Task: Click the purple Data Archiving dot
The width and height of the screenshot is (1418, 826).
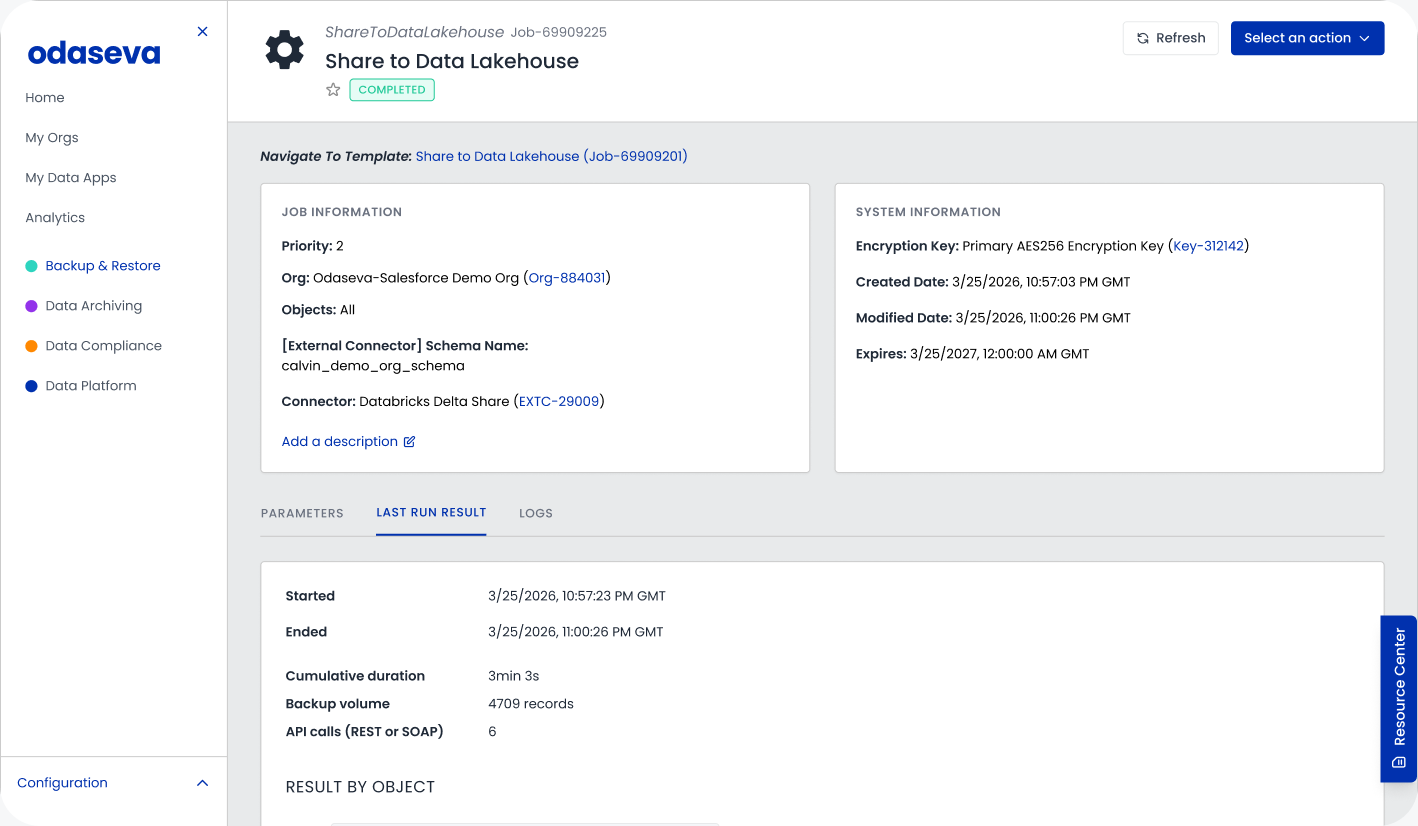Action: 31,306
